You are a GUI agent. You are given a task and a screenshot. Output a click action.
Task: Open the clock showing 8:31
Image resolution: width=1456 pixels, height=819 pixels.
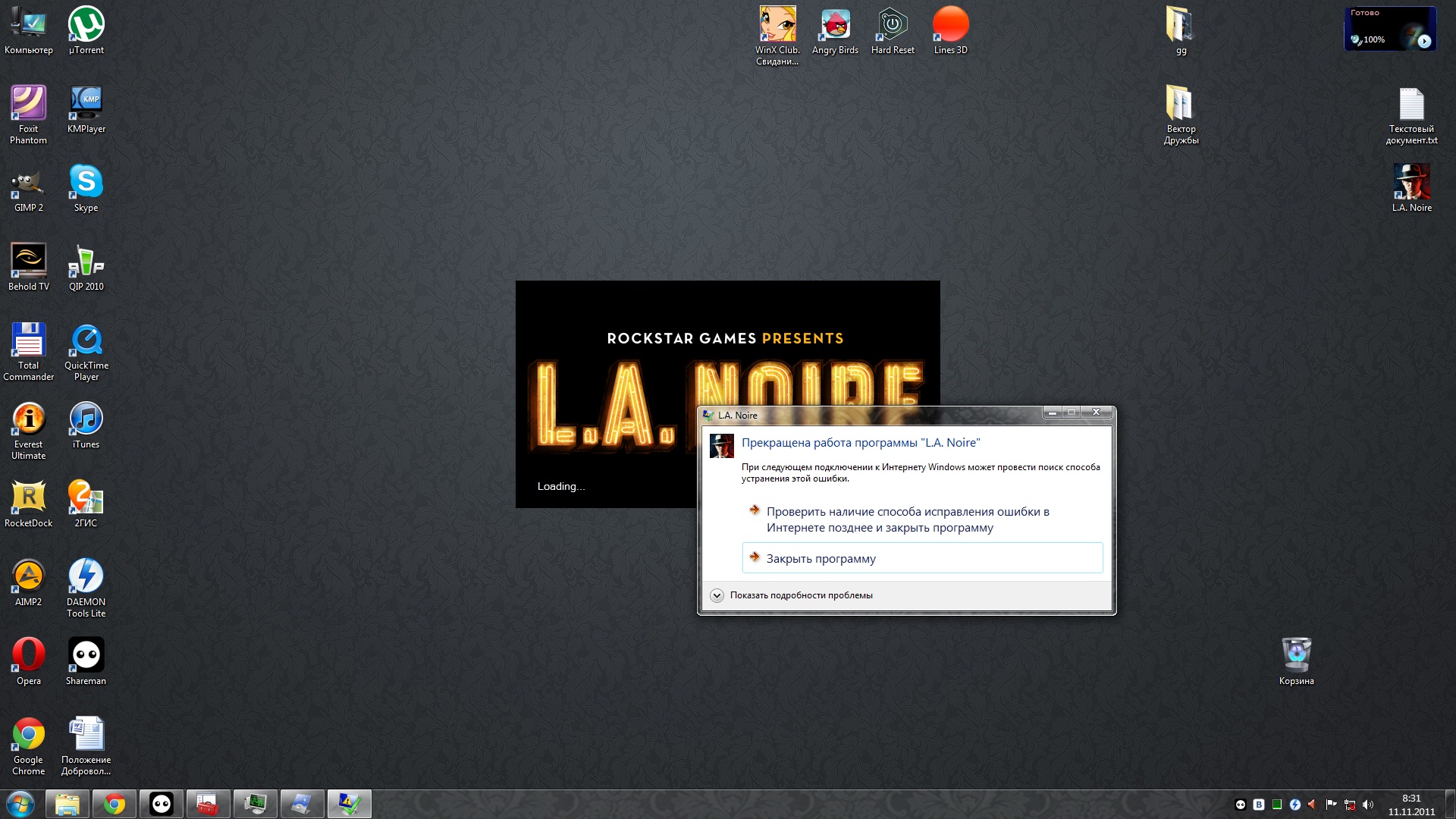(1411, 805)
